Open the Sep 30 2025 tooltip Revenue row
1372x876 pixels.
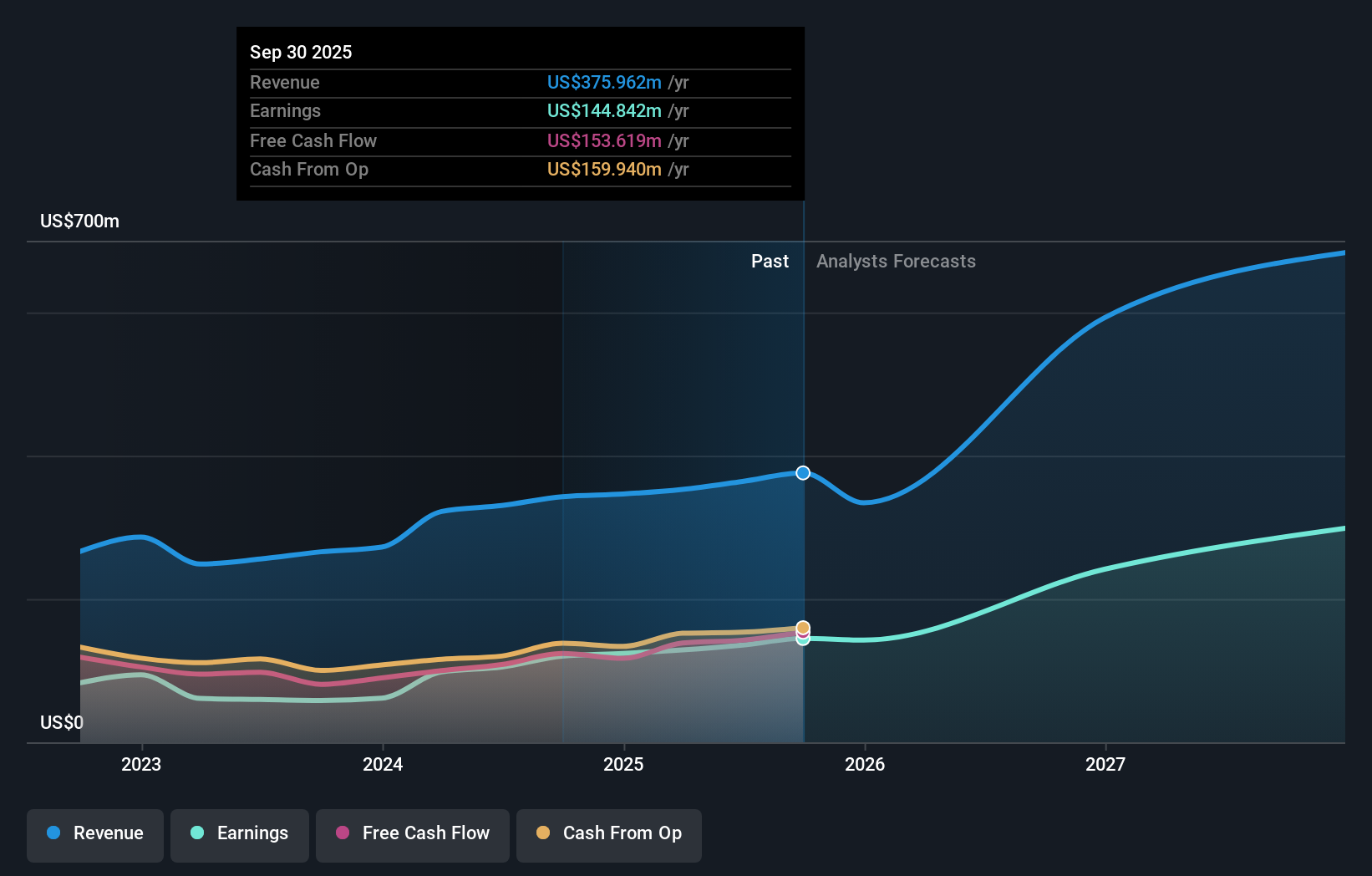519,83
